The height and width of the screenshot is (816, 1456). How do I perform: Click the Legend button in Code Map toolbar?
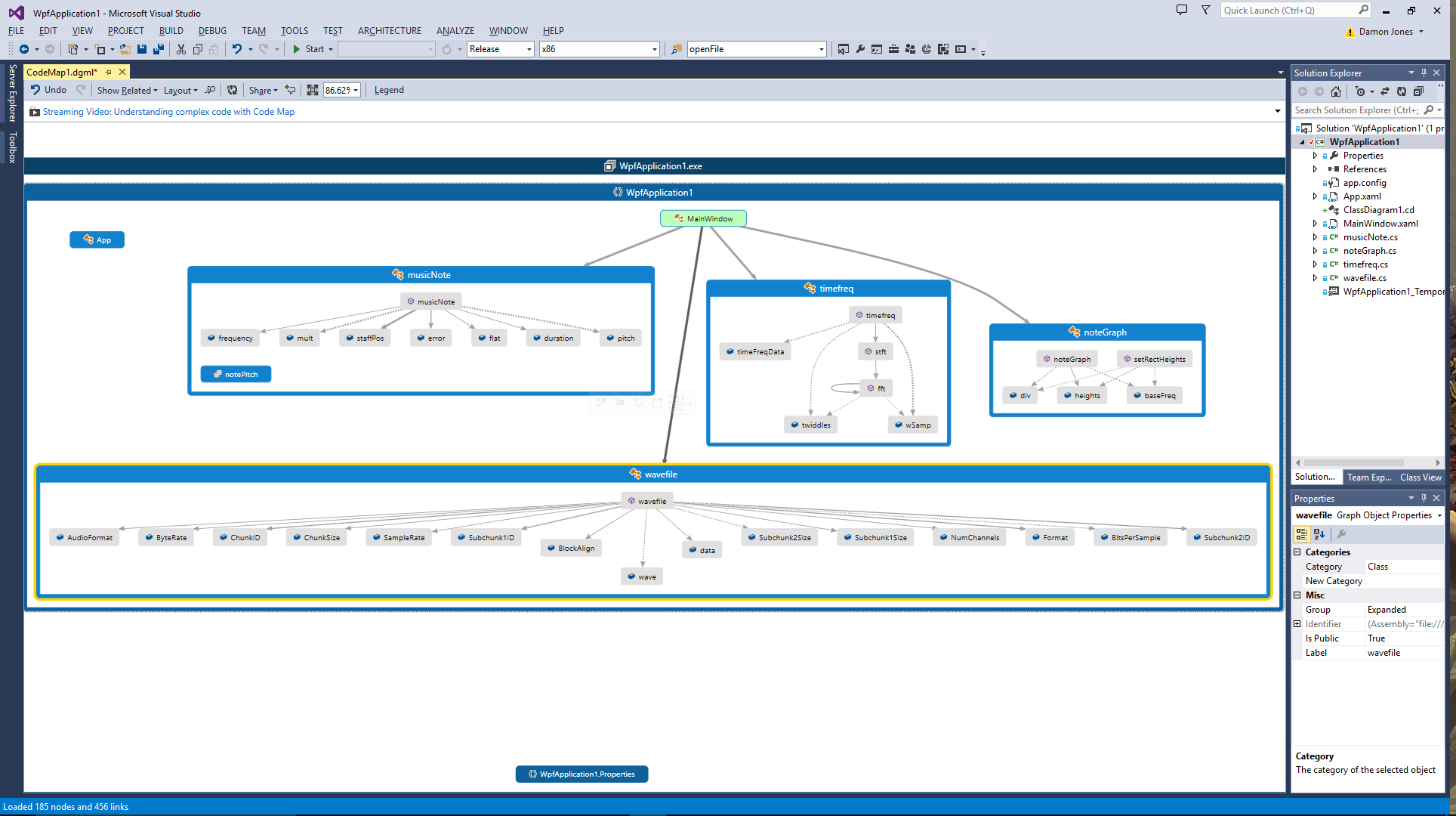tap(388, 90)
